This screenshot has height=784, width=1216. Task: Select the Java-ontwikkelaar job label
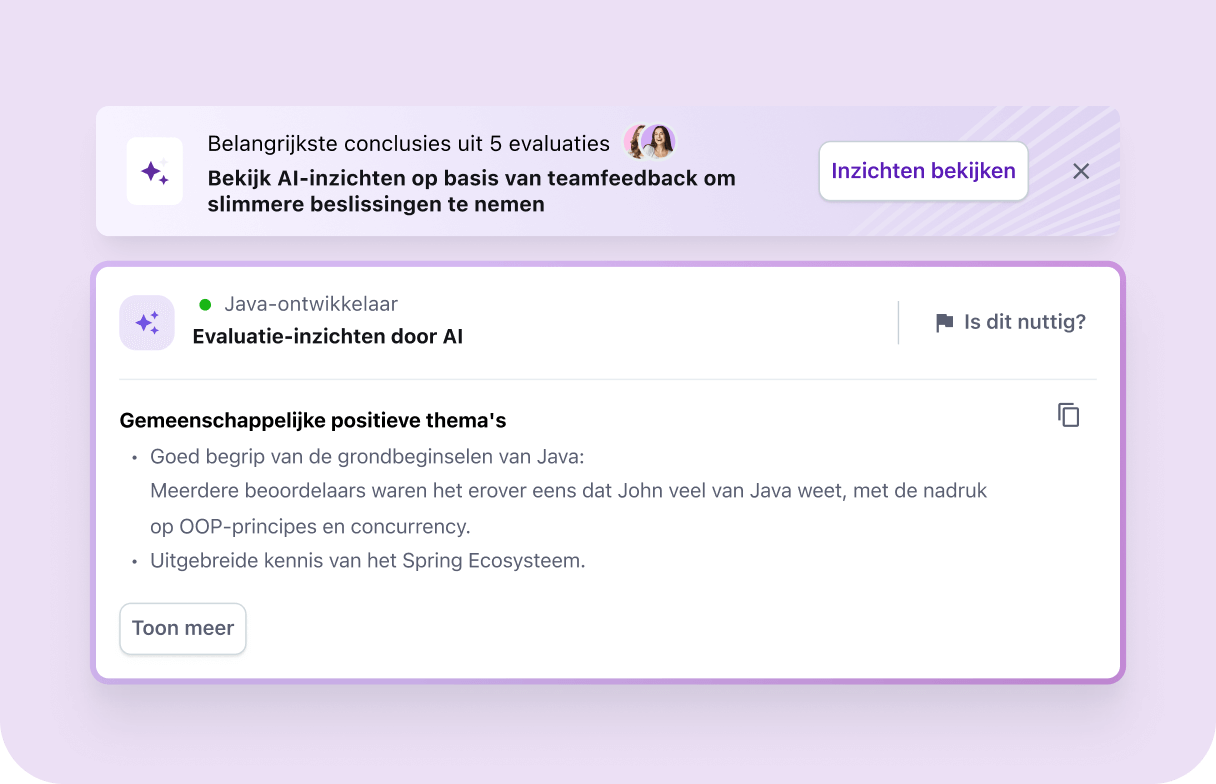tap(311, 304)
